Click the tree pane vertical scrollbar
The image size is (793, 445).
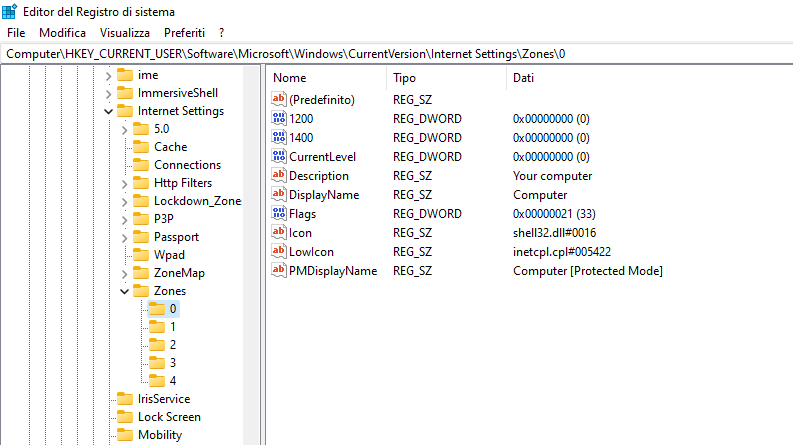[x=251, y=255]
